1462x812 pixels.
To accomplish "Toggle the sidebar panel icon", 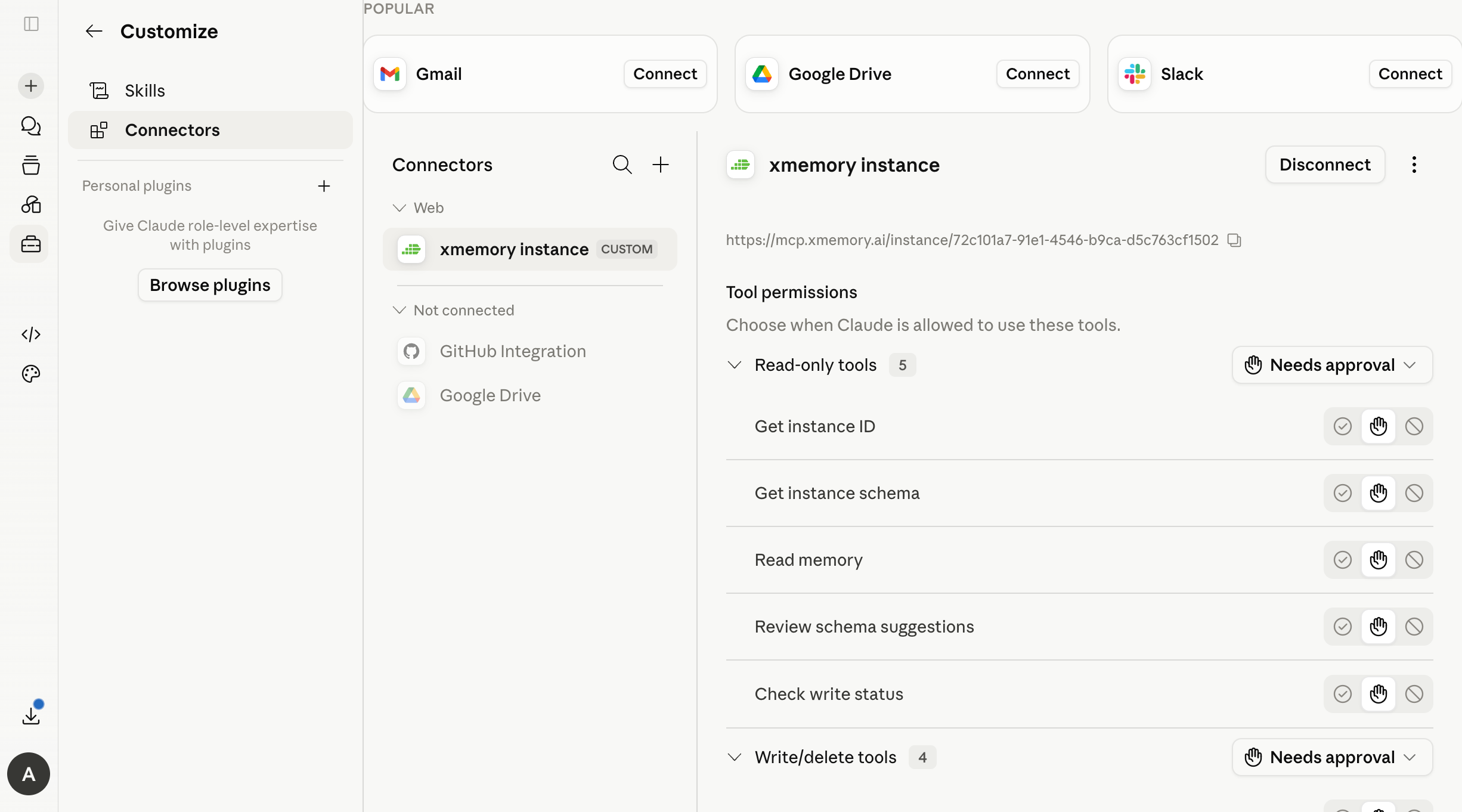I will point(31,24).
